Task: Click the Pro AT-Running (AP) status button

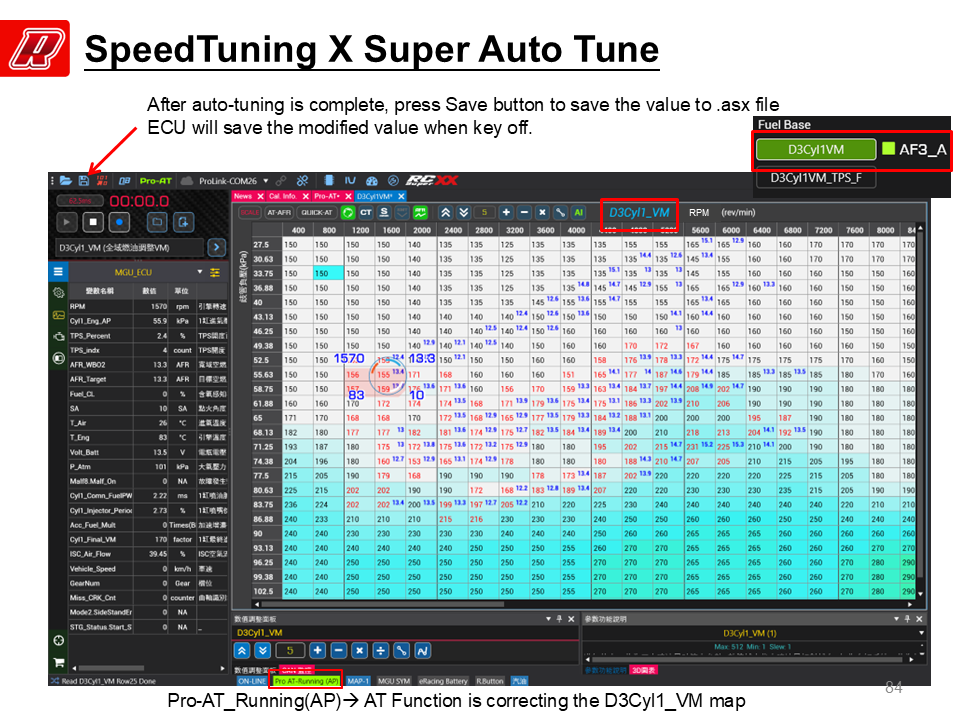Action: click(306, 681)
